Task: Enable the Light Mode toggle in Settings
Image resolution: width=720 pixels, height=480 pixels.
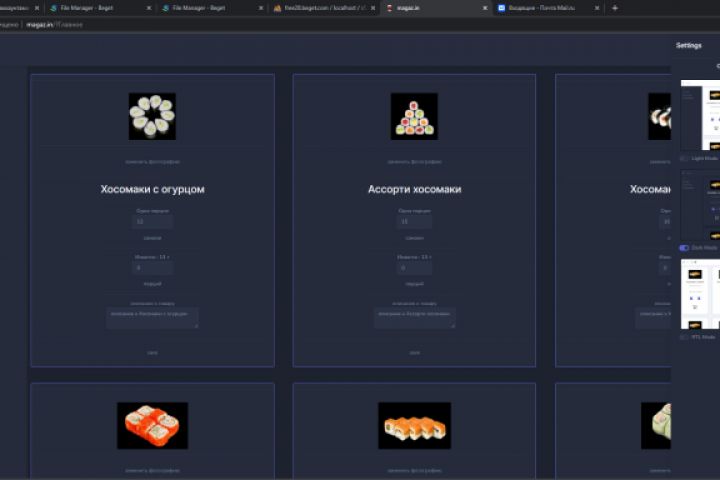Action: (x=684, y=158)
